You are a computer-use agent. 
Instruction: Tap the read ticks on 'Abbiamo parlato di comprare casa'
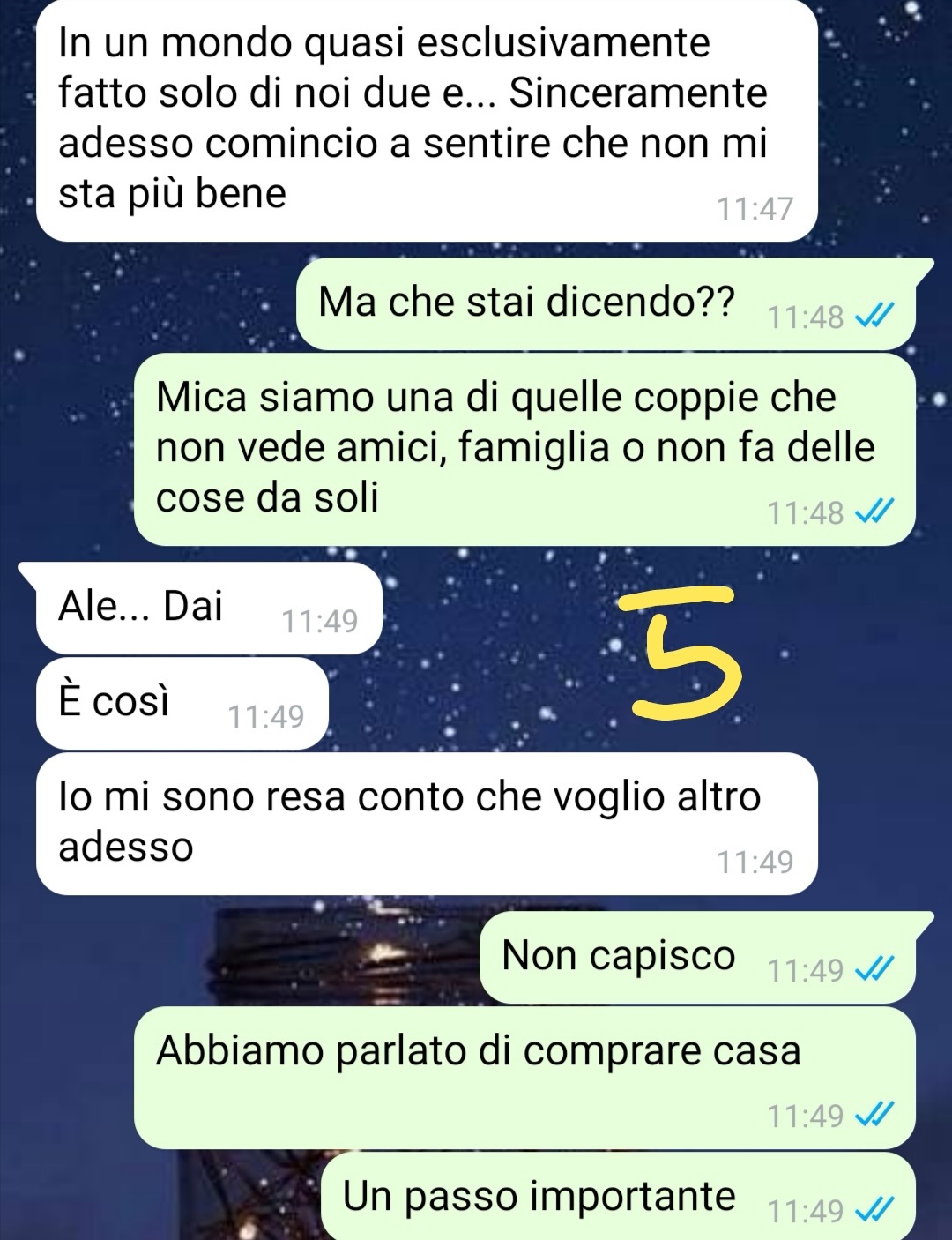tap(874, 1115)
